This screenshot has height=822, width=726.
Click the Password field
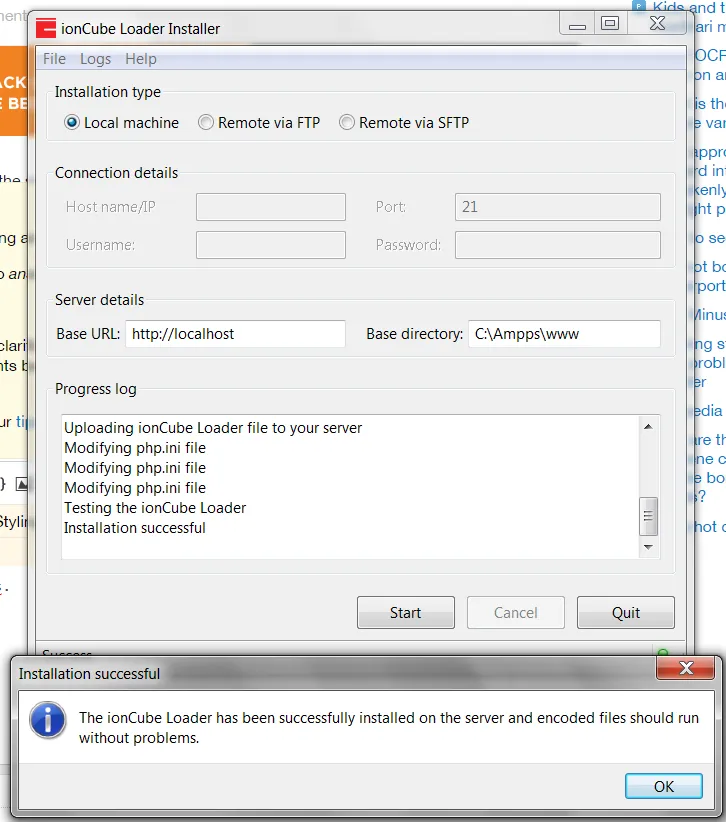pos(558,245)
